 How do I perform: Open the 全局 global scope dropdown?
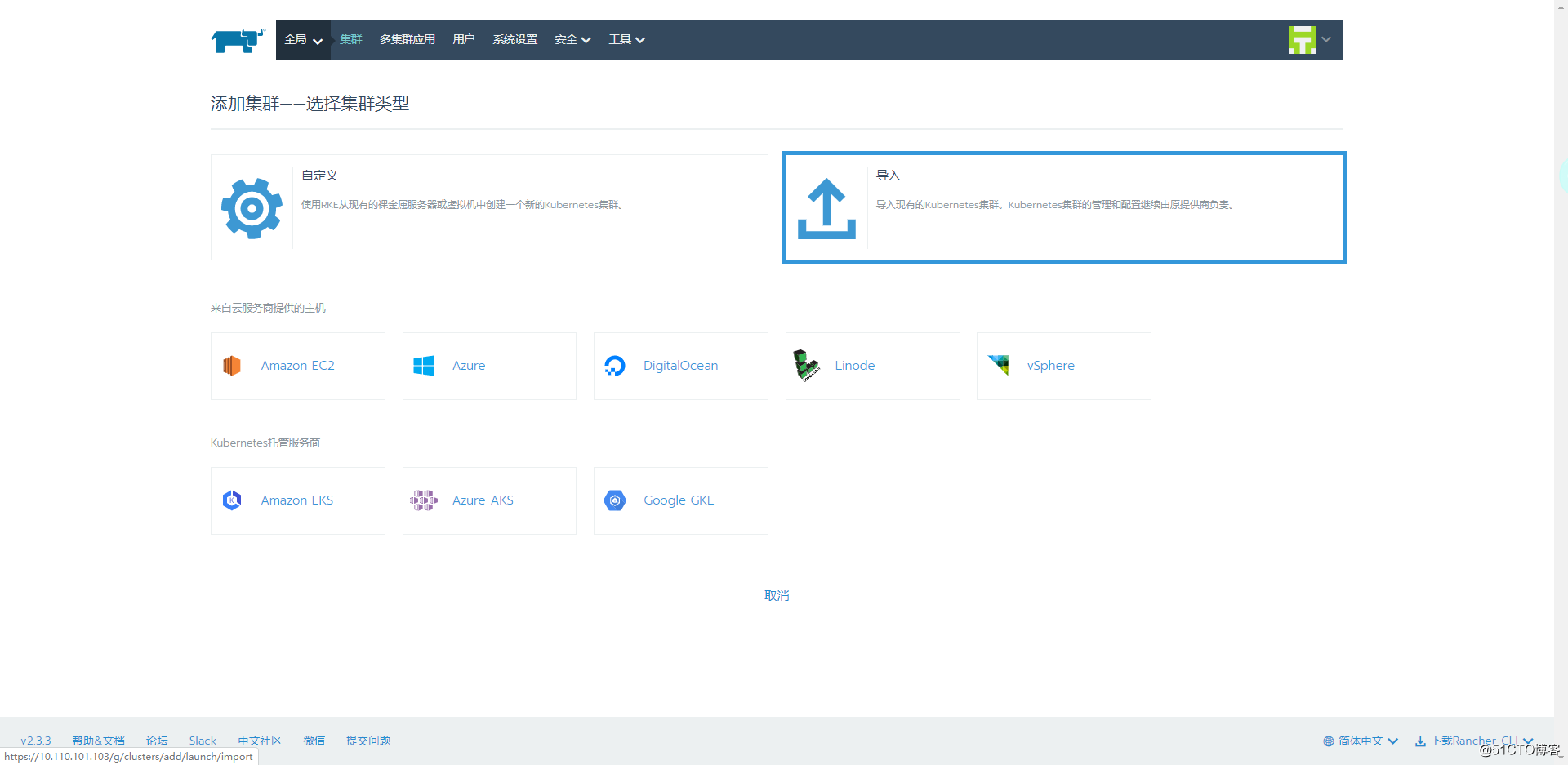click(303, 40)
